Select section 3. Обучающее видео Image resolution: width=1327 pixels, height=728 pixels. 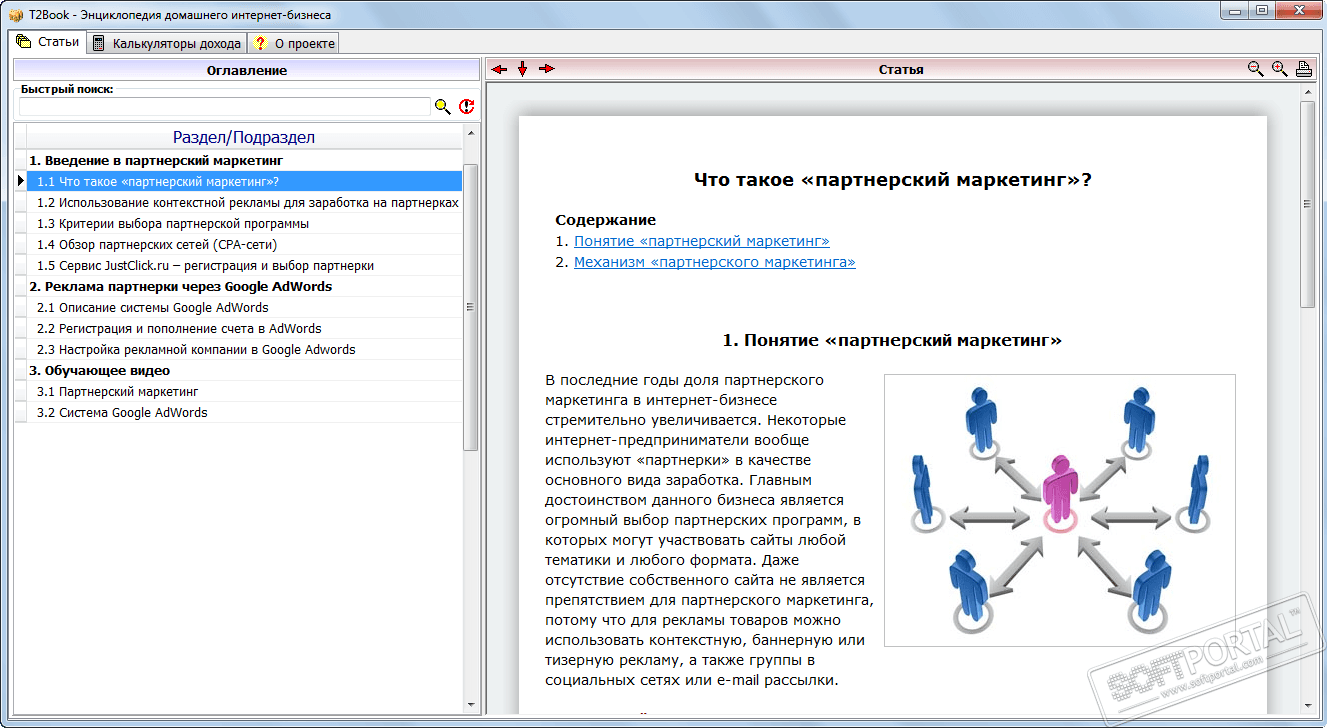tap(245, 370)
